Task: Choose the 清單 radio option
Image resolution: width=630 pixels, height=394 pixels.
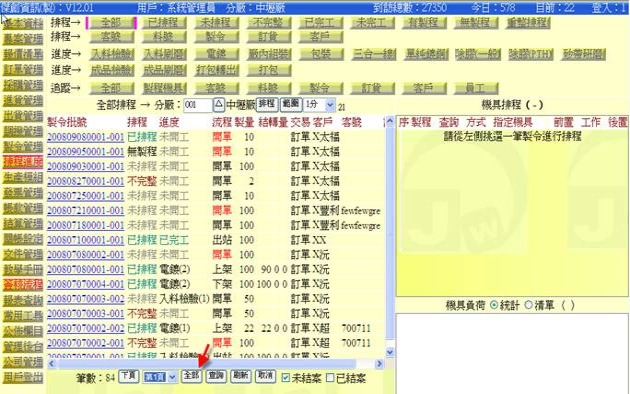Action: click(x=528, y=305)
